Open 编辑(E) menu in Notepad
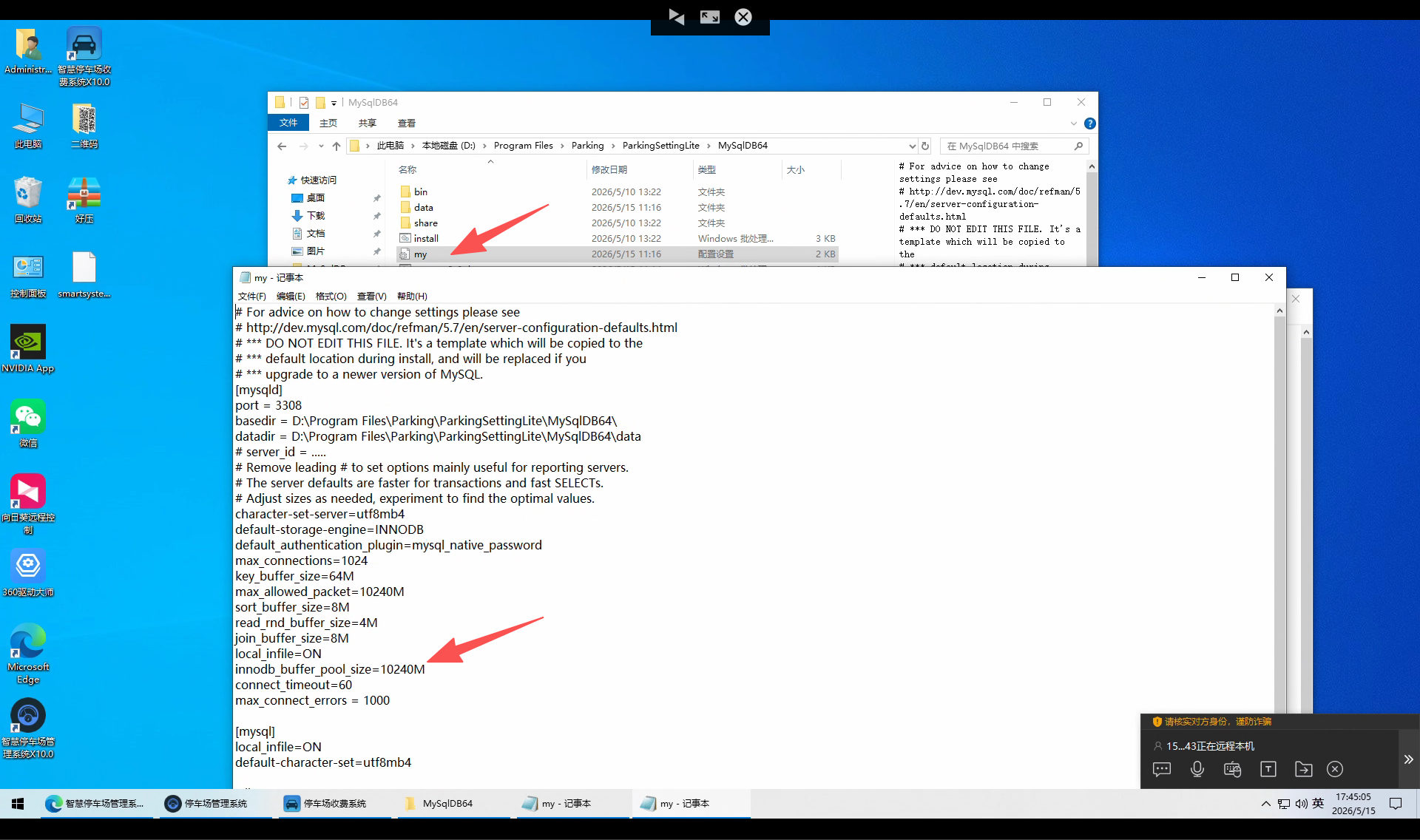 coord(291,296)
